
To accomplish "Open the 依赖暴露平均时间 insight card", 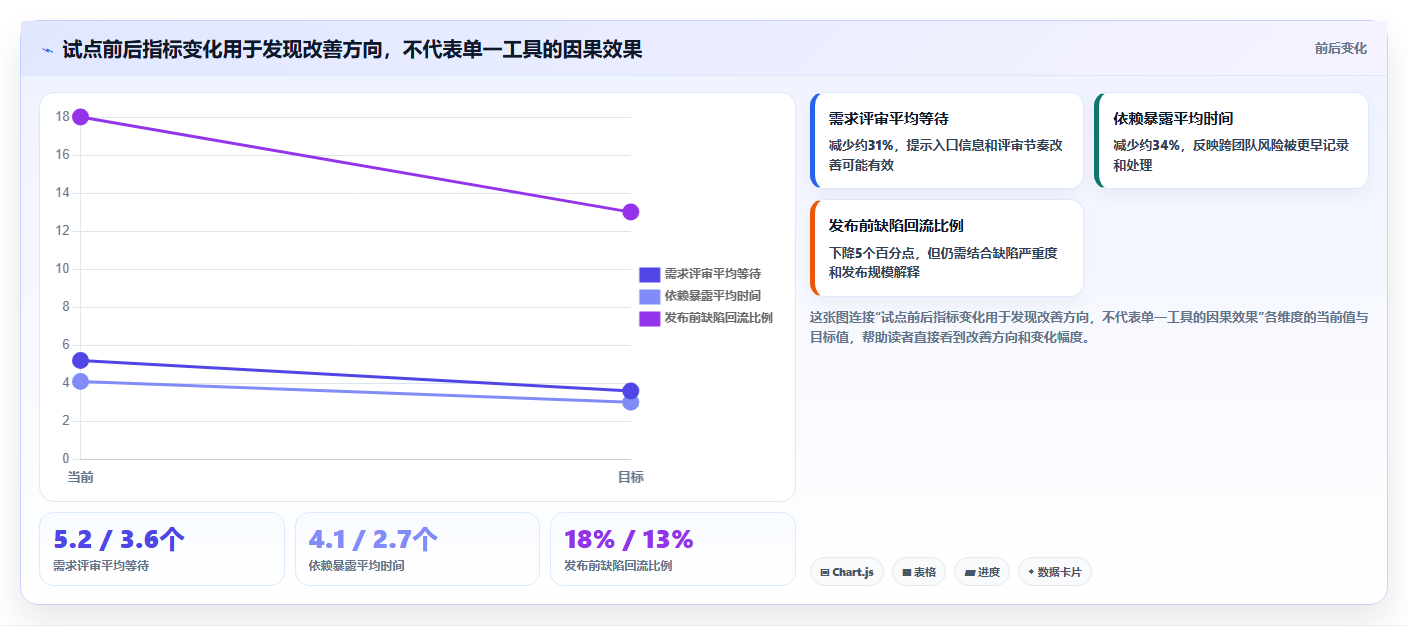I will click(1231, 141).
